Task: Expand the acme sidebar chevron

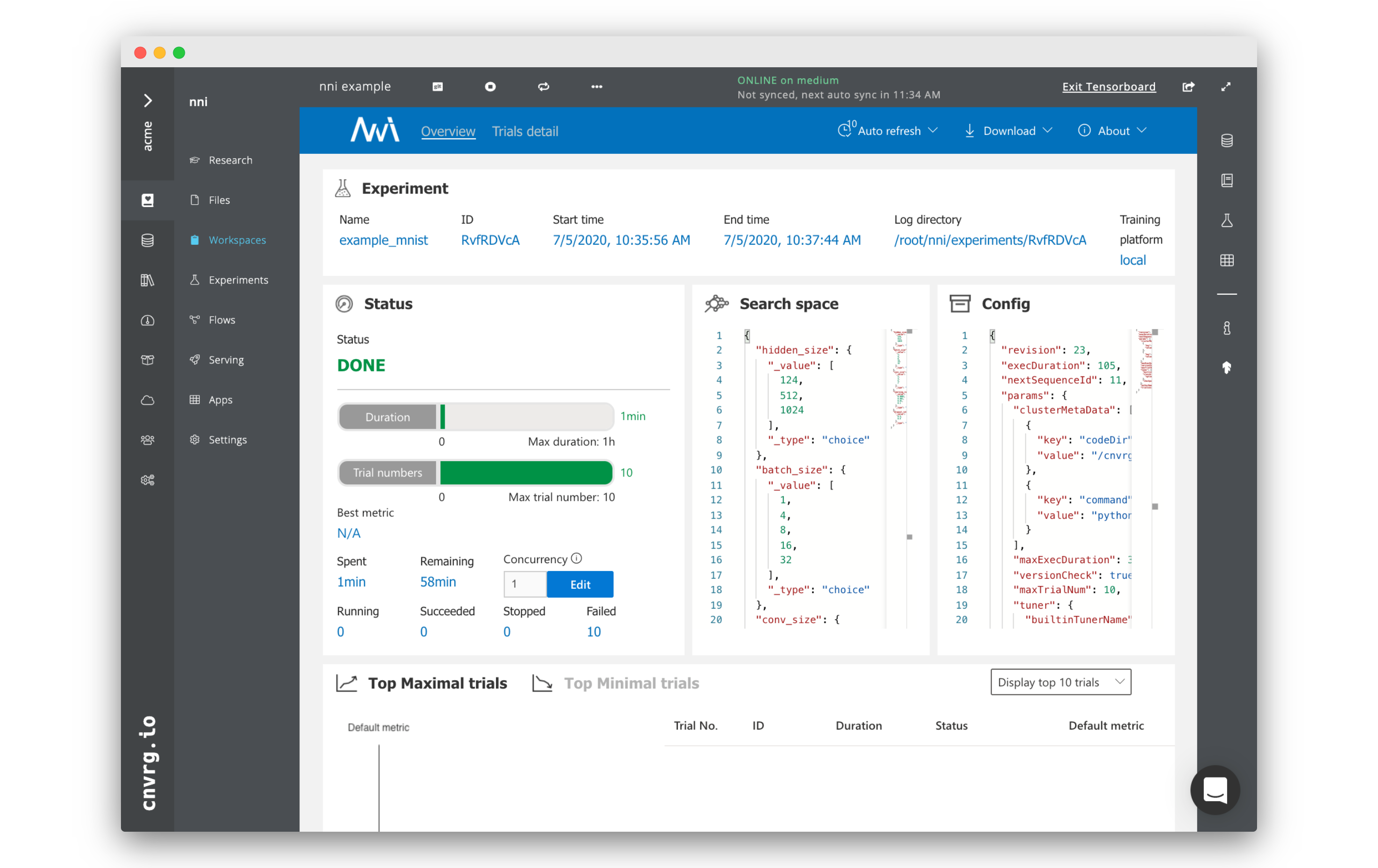Action: tap(148, 101)
